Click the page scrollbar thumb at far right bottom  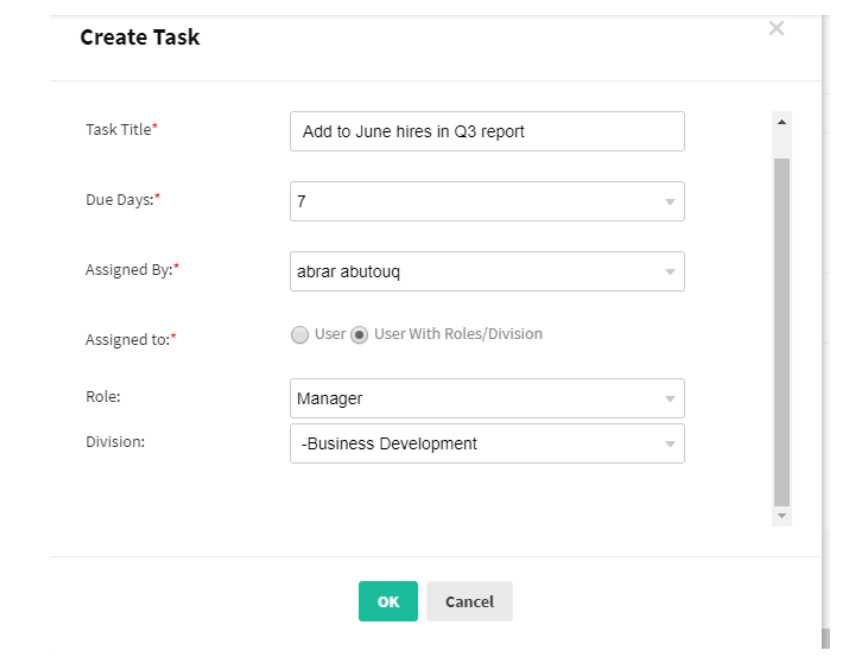click(x=825, y=638)
